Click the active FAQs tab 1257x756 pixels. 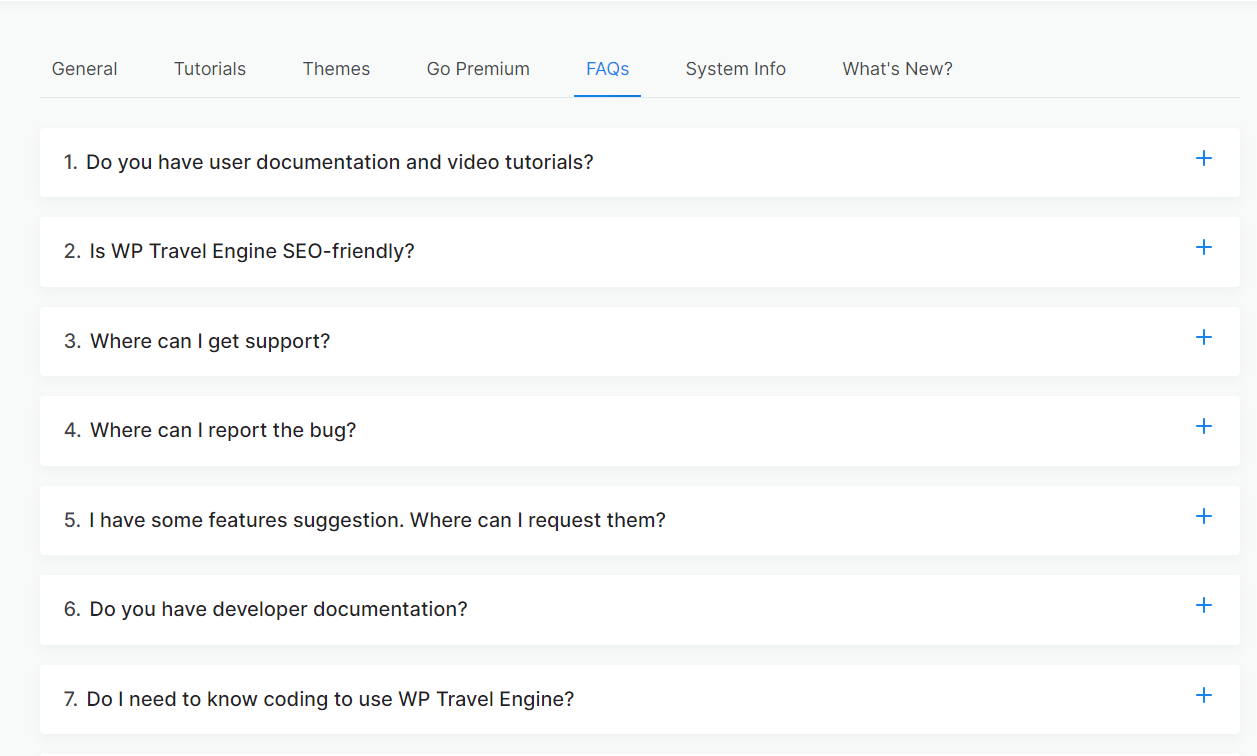(x=607, y=69)
